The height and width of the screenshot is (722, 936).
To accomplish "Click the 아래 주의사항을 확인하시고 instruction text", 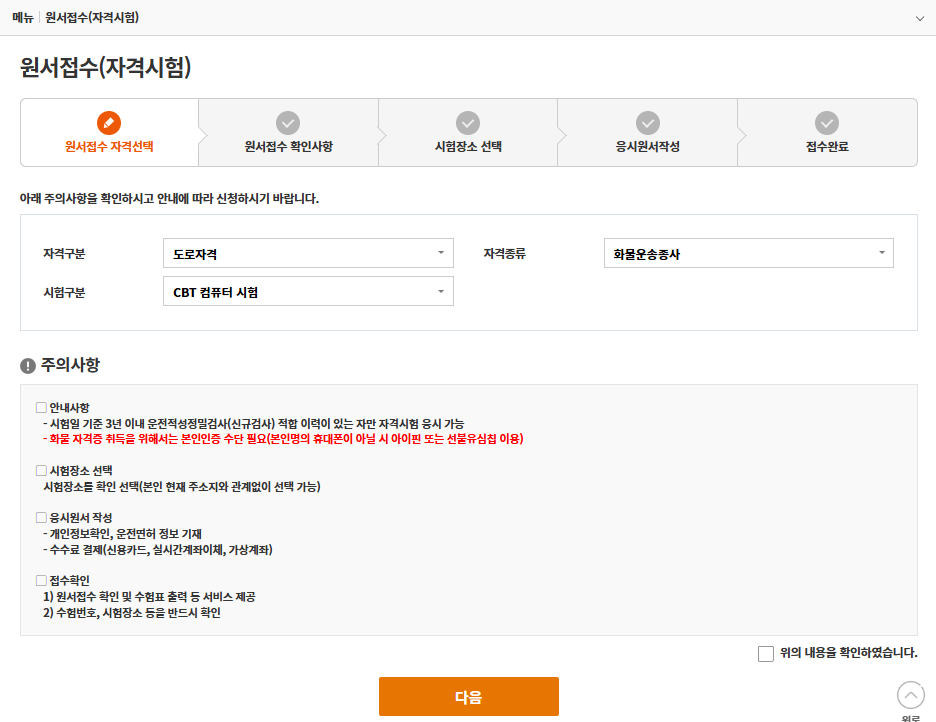I will [x=170, y=198].
